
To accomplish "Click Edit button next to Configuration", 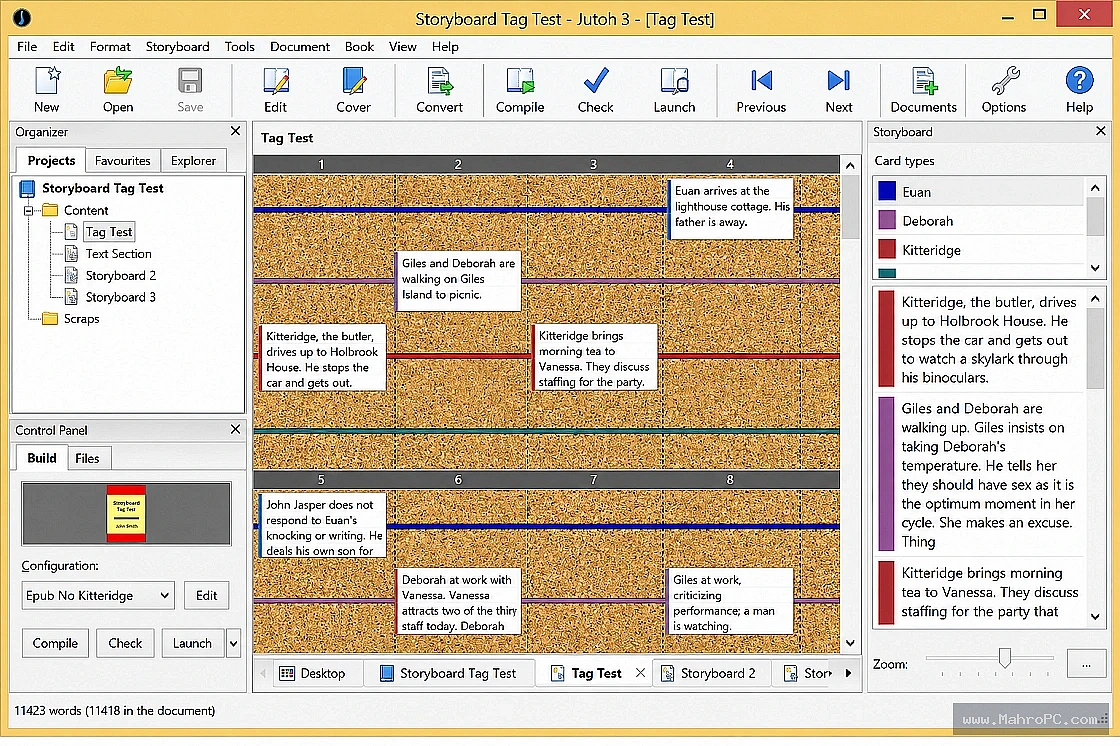I will pyautogui.click(x=206, y=595).
